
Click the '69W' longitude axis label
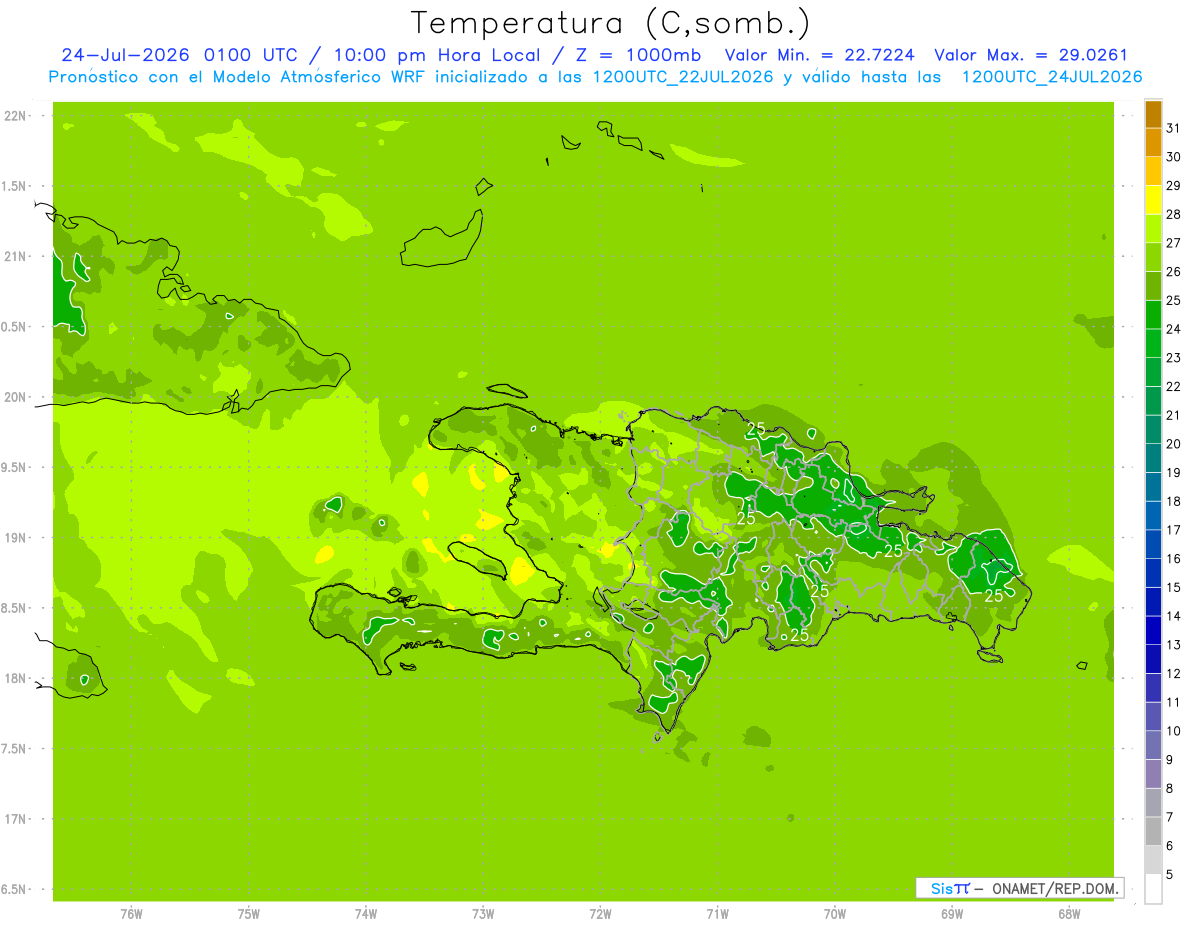click(x=952, y=913)
